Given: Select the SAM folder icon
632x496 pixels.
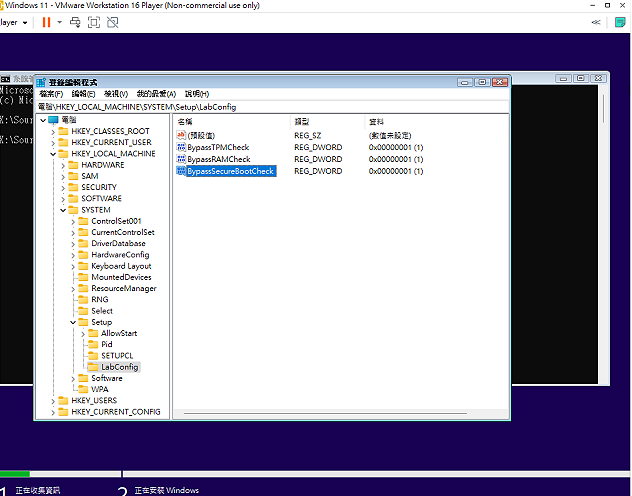Looking at the screenshot, I should pyautogui.click(x=73, y=176).
